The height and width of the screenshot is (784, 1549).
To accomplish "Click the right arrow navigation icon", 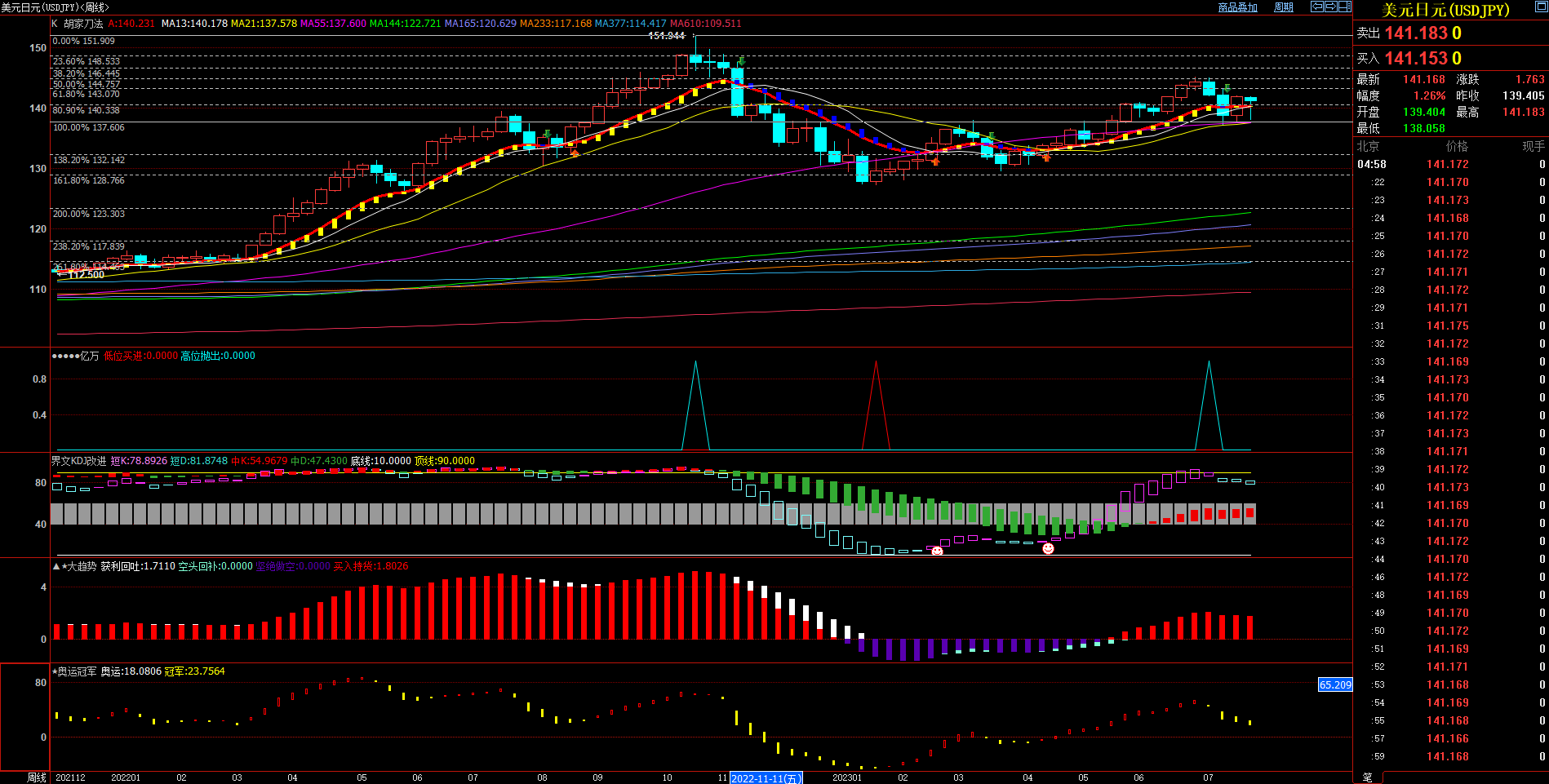I will 1330,7.
